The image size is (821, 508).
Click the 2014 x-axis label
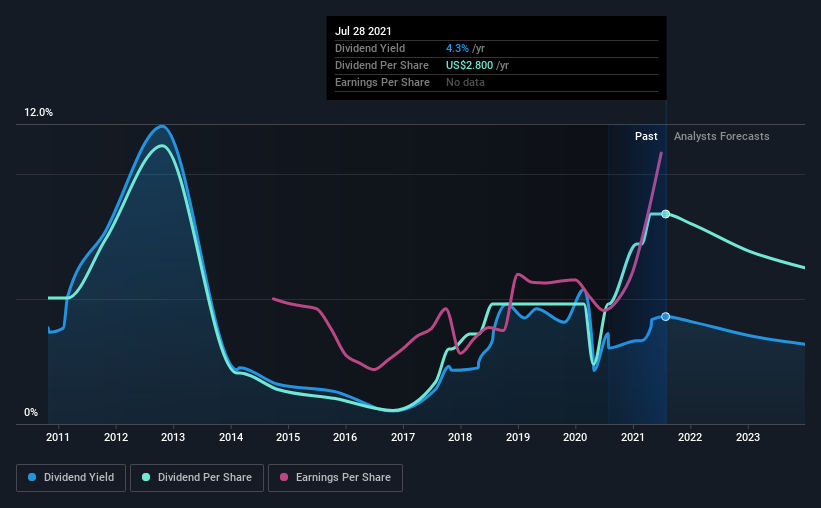[230, 437]
